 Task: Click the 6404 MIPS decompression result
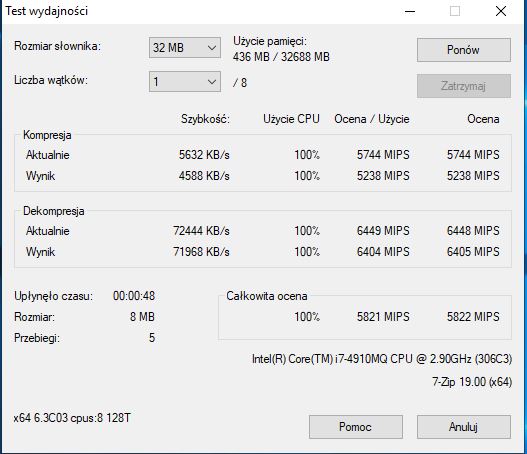[x=383, y=252]
